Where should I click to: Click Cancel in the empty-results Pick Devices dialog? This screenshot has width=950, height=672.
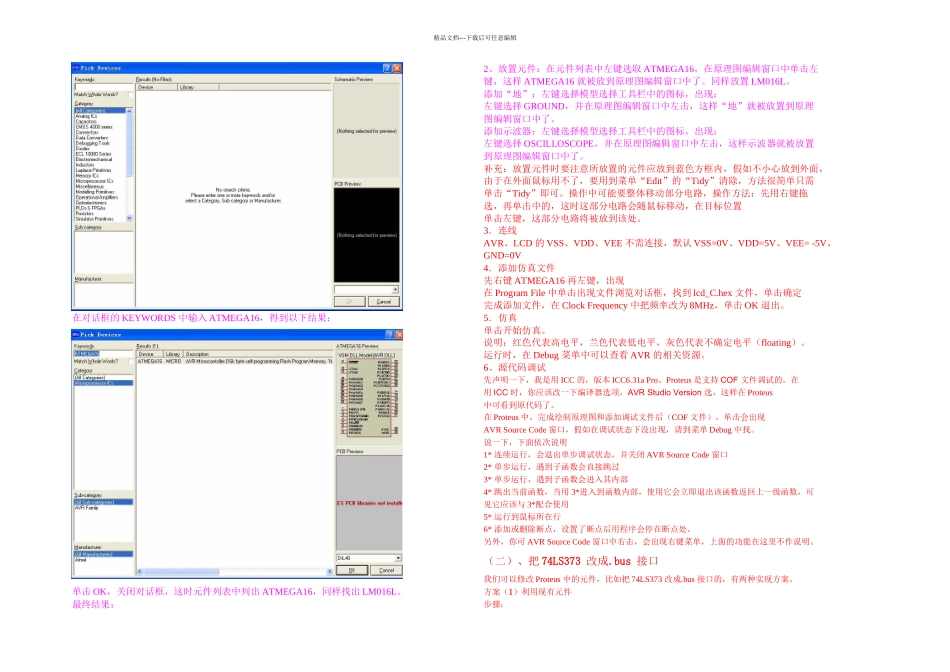click(384, 302)
